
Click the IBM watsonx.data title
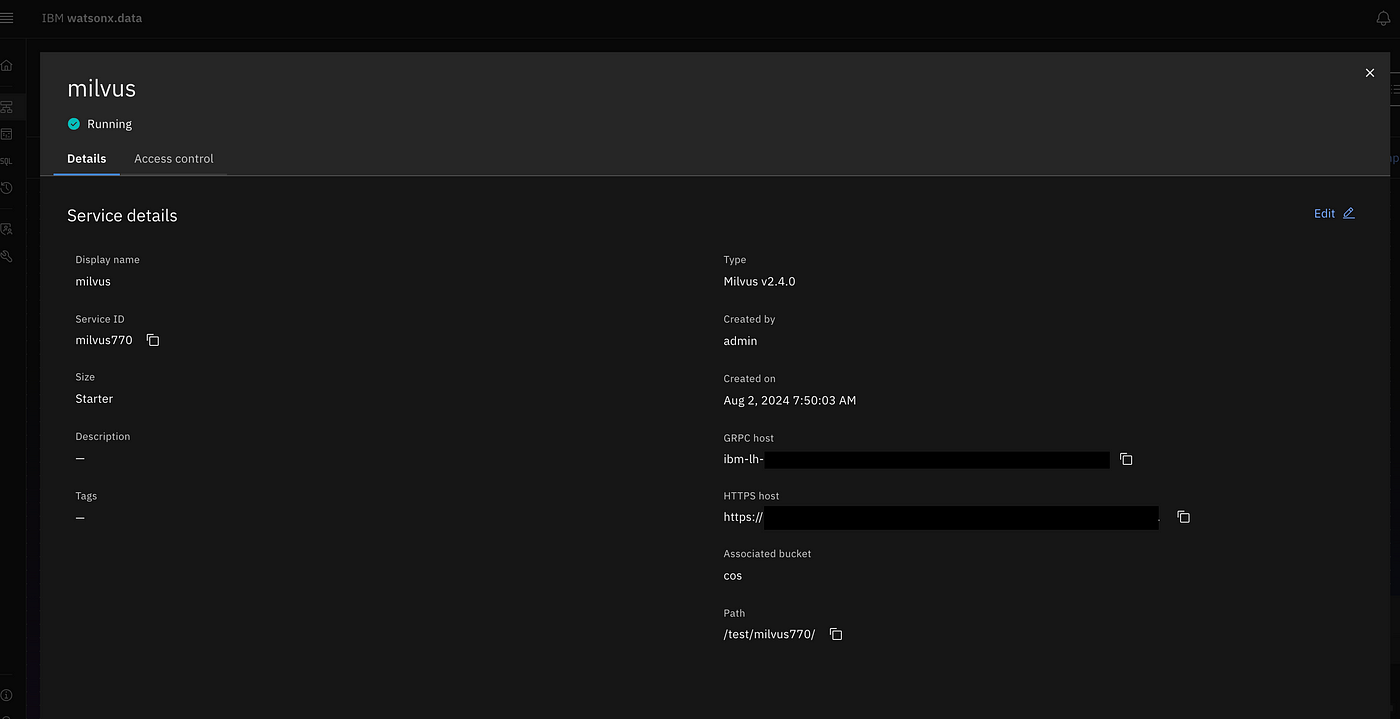(x=92, y=18)
